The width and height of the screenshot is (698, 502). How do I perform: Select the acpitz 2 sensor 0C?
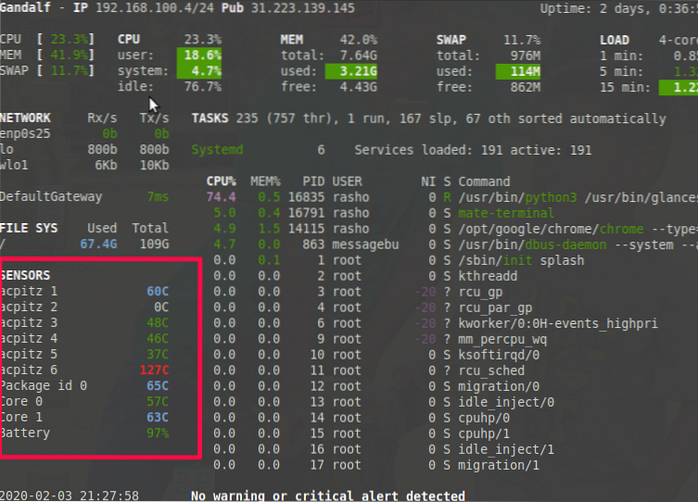pos(85,307)
